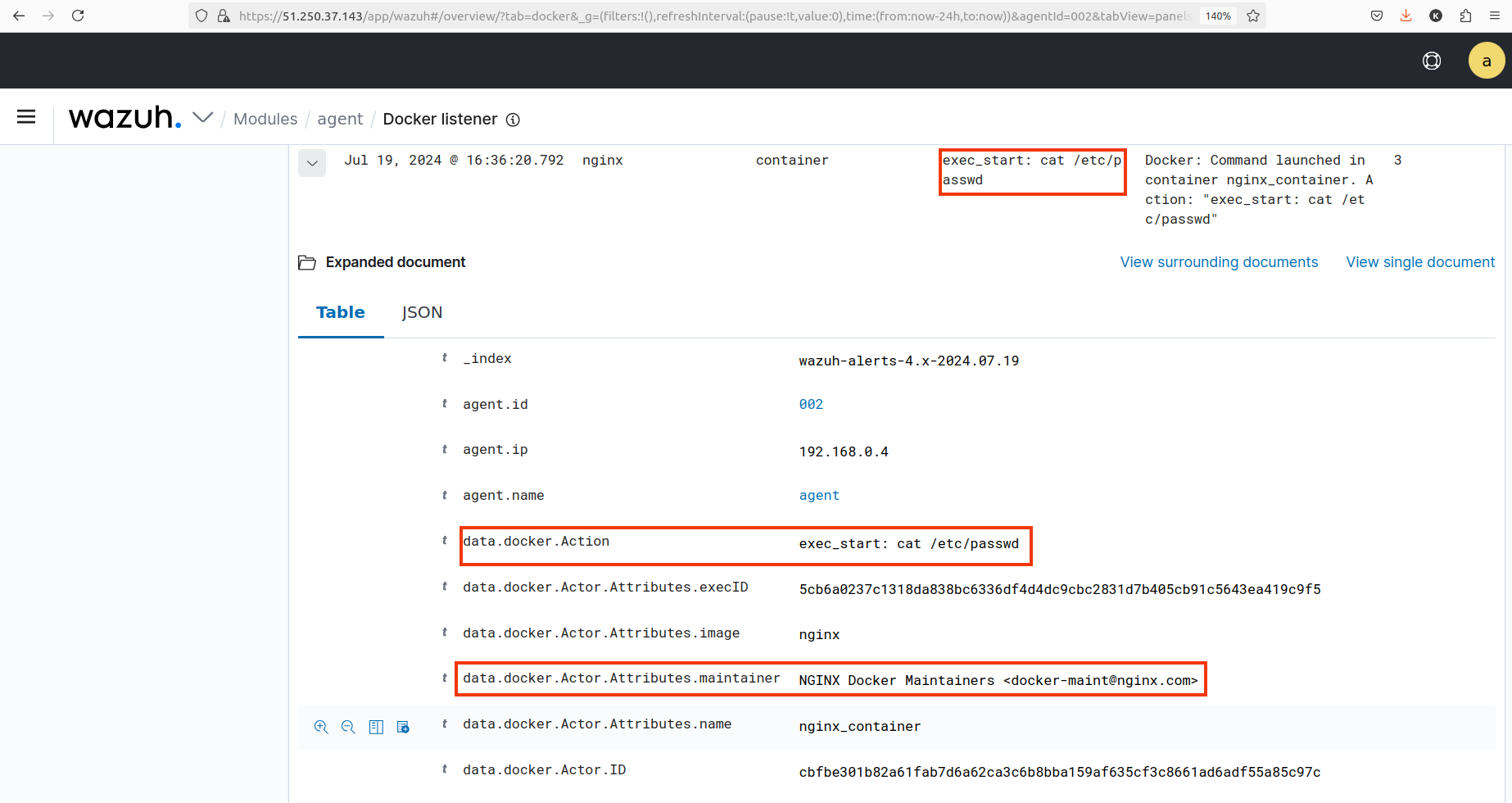Filter for Attributes.name field present
Screen dimensions: 1512x803
pyautogui.click(x=403, y=727)
